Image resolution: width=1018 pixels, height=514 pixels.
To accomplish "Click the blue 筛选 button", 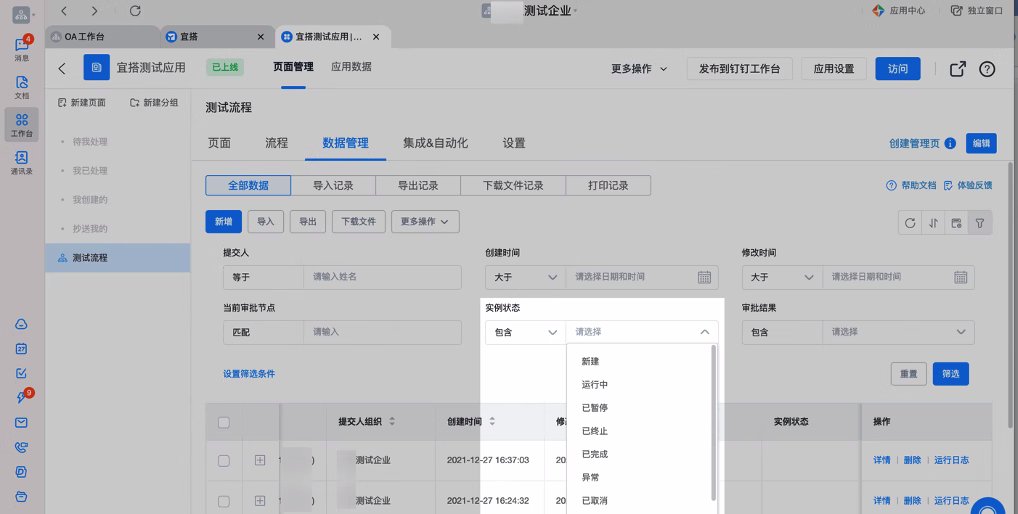I will 950,374.
